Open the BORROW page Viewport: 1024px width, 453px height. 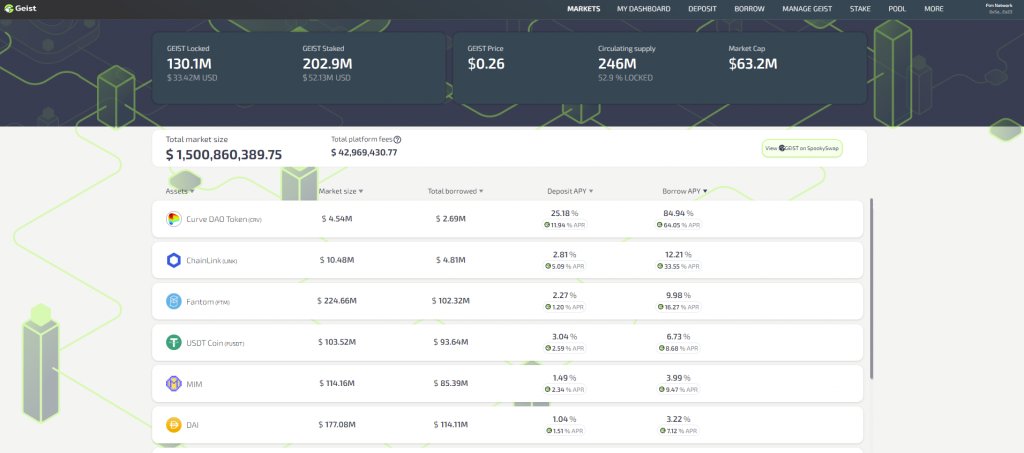coord(749,9)
